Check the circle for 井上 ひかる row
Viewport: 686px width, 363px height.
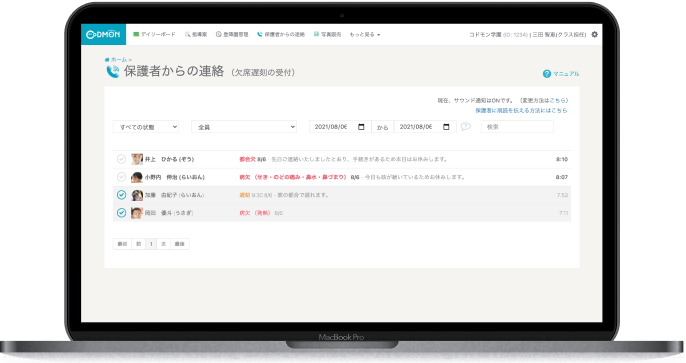[121, 159]
